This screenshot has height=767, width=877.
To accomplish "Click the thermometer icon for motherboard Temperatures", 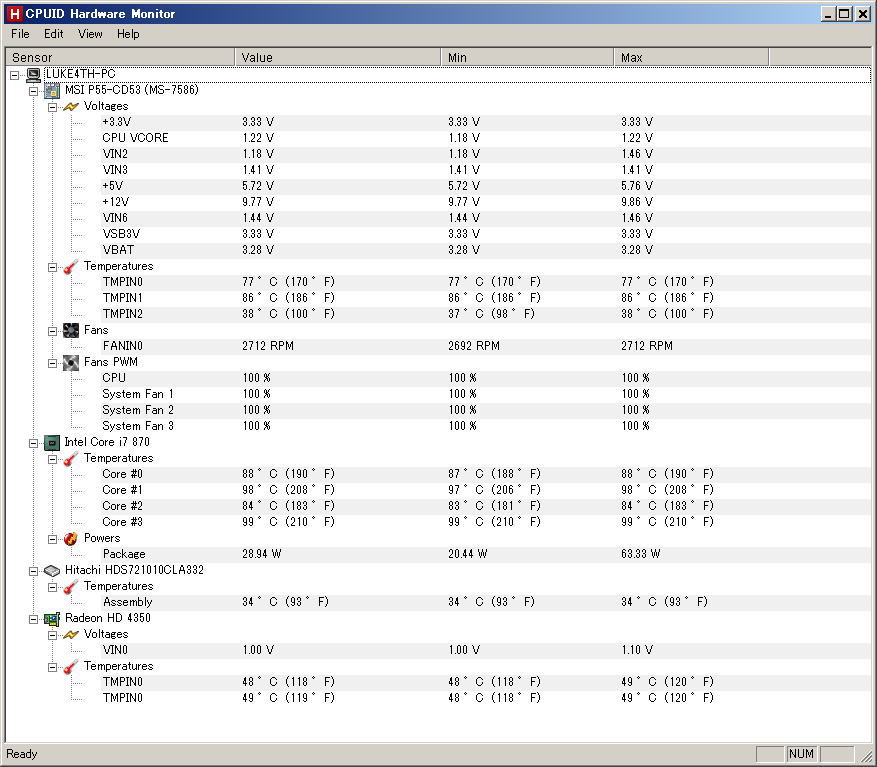I will 70,267.
